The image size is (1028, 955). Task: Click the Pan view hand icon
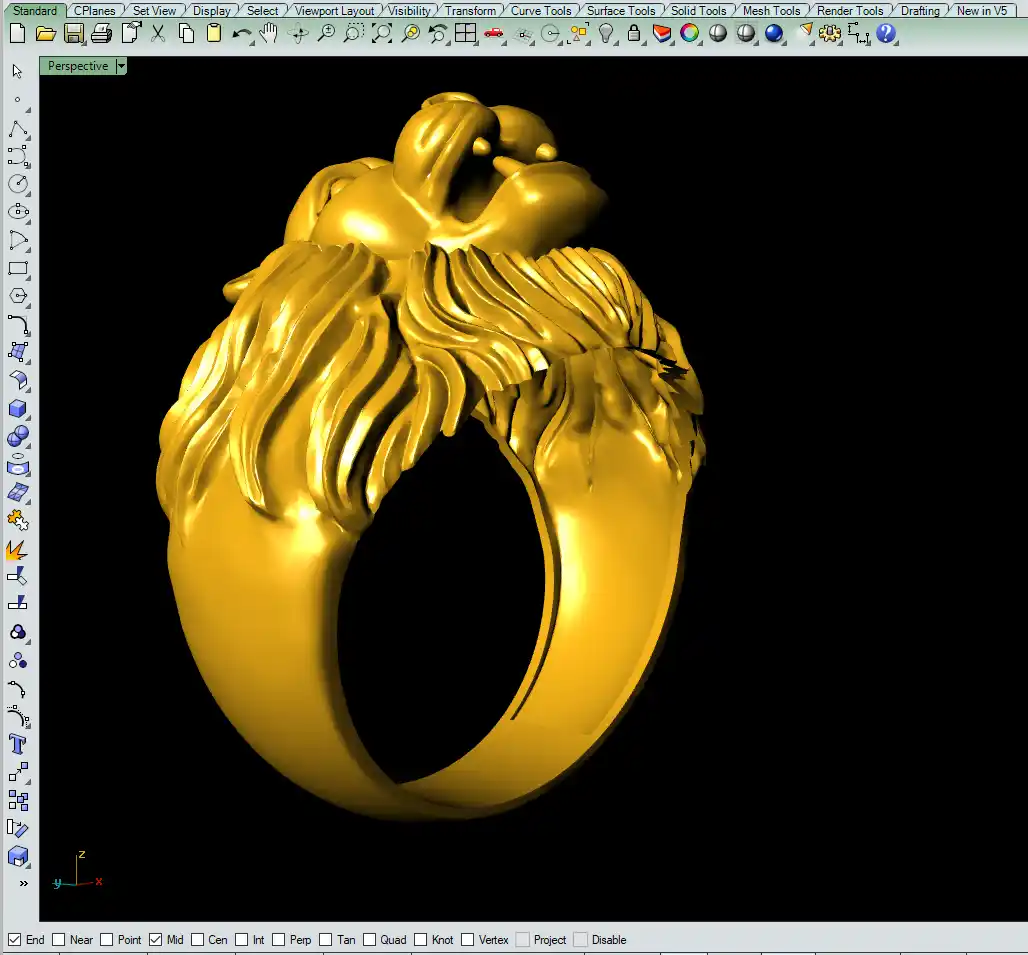tap(269, 33)
